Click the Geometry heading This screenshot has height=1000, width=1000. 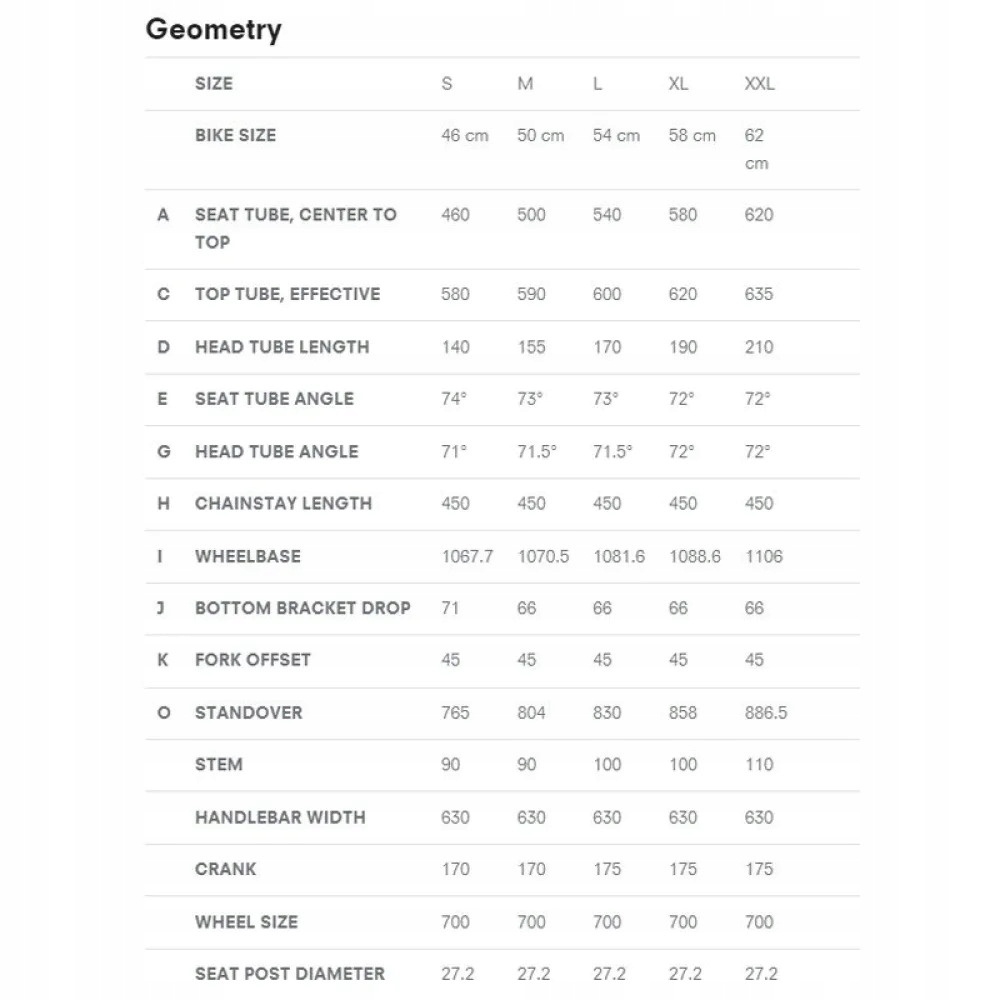[x=213, y=30]
